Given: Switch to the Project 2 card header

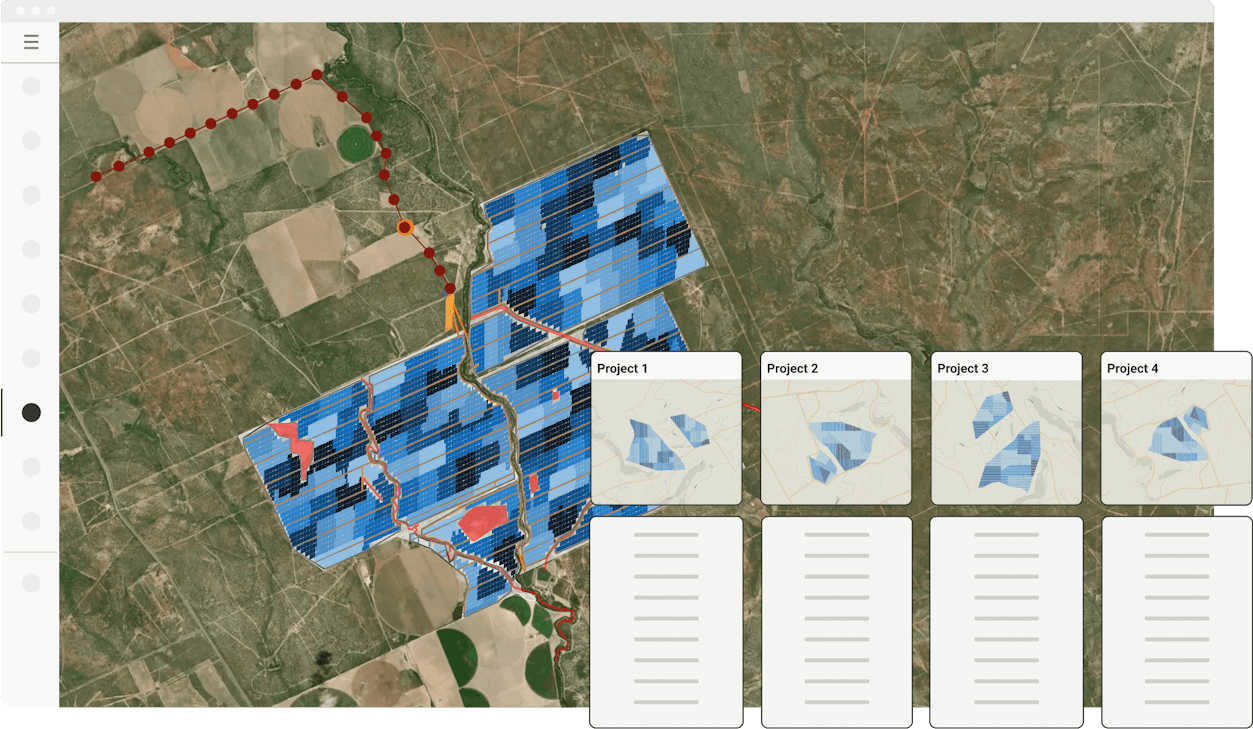Looking at the screenshot, I should click(x=835, y=367).
